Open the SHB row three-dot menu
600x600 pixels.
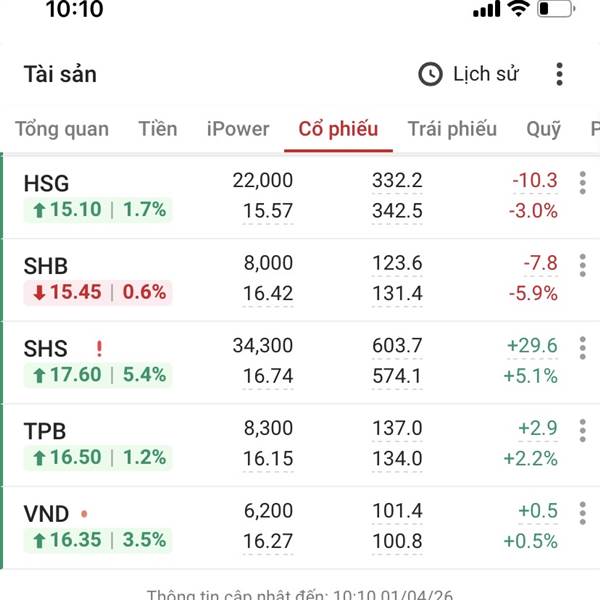(x=582, y=265)
